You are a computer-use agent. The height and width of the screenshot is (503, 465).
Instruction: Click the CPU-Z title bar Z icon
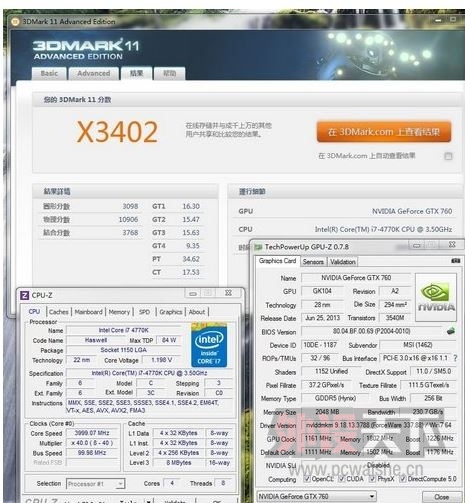(25, 295)
